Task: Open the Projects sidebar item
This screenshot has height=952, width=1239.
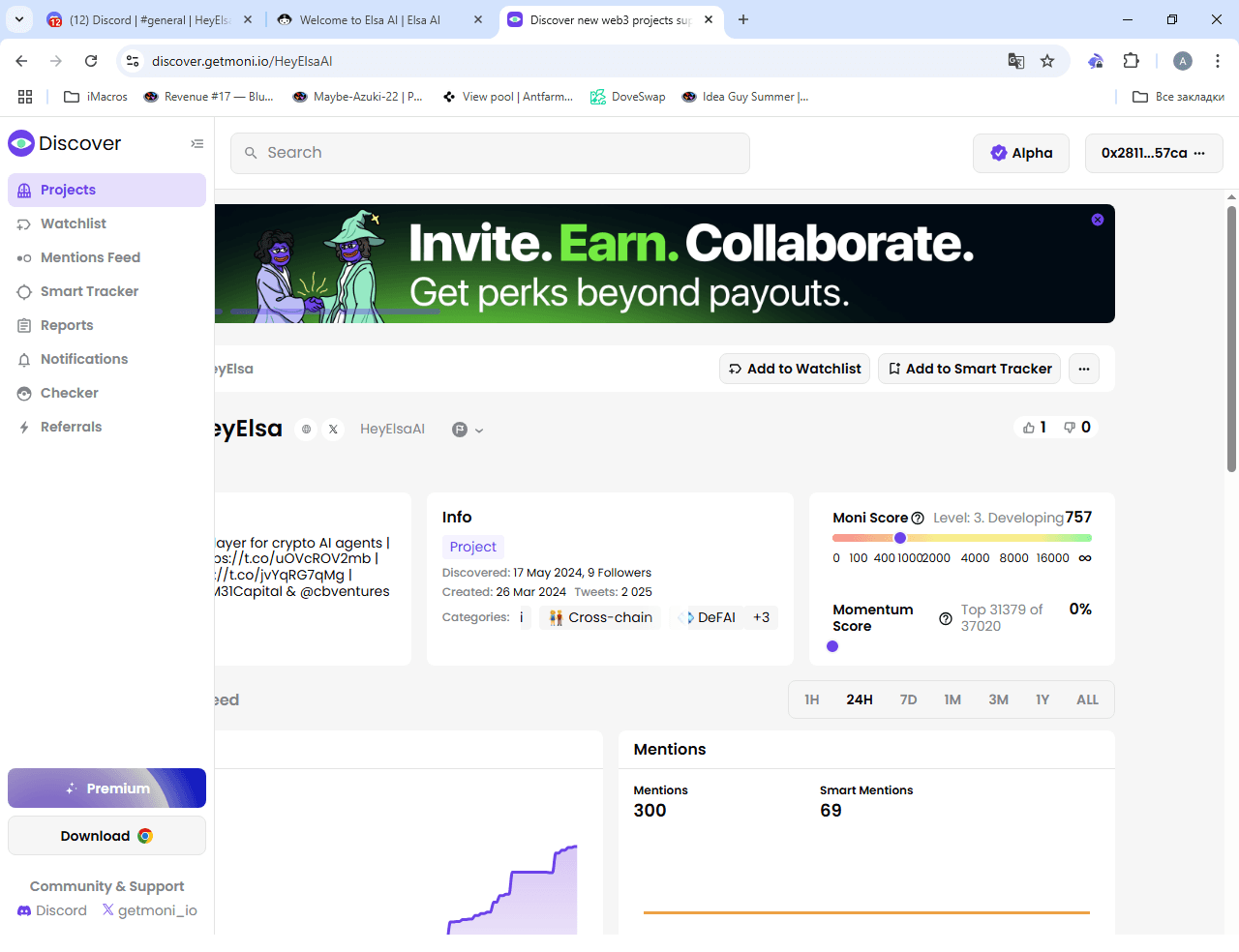Action: 106,190
